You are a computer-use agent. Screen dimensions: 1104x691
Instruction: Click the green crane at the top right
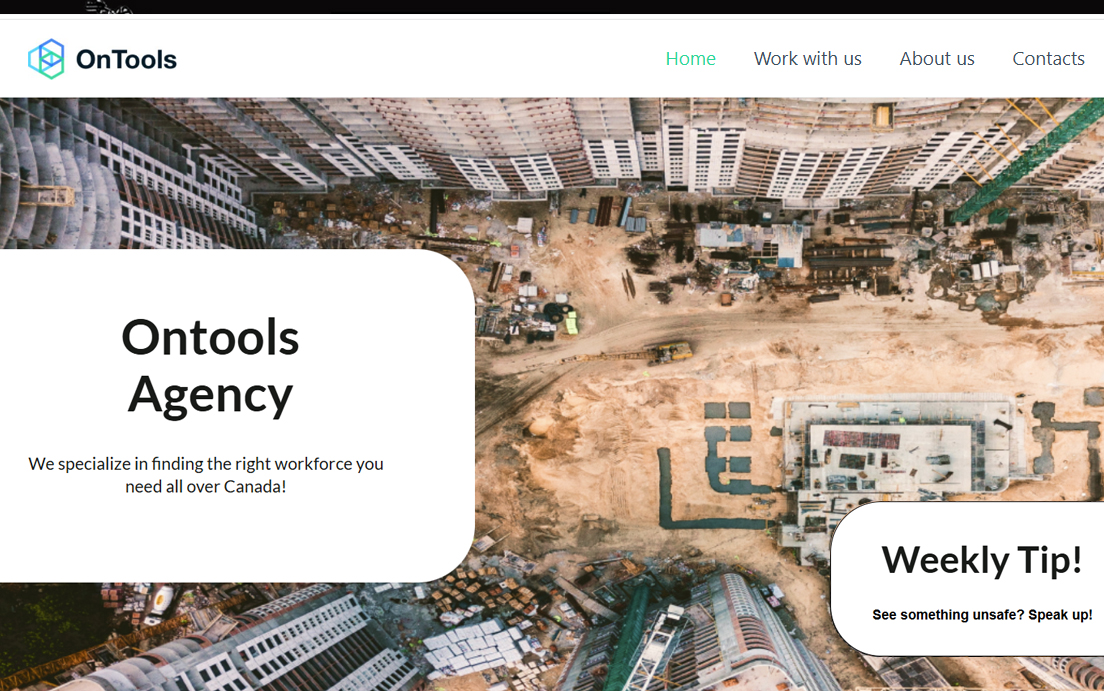pyautogui.click(x=1020, y=160)
